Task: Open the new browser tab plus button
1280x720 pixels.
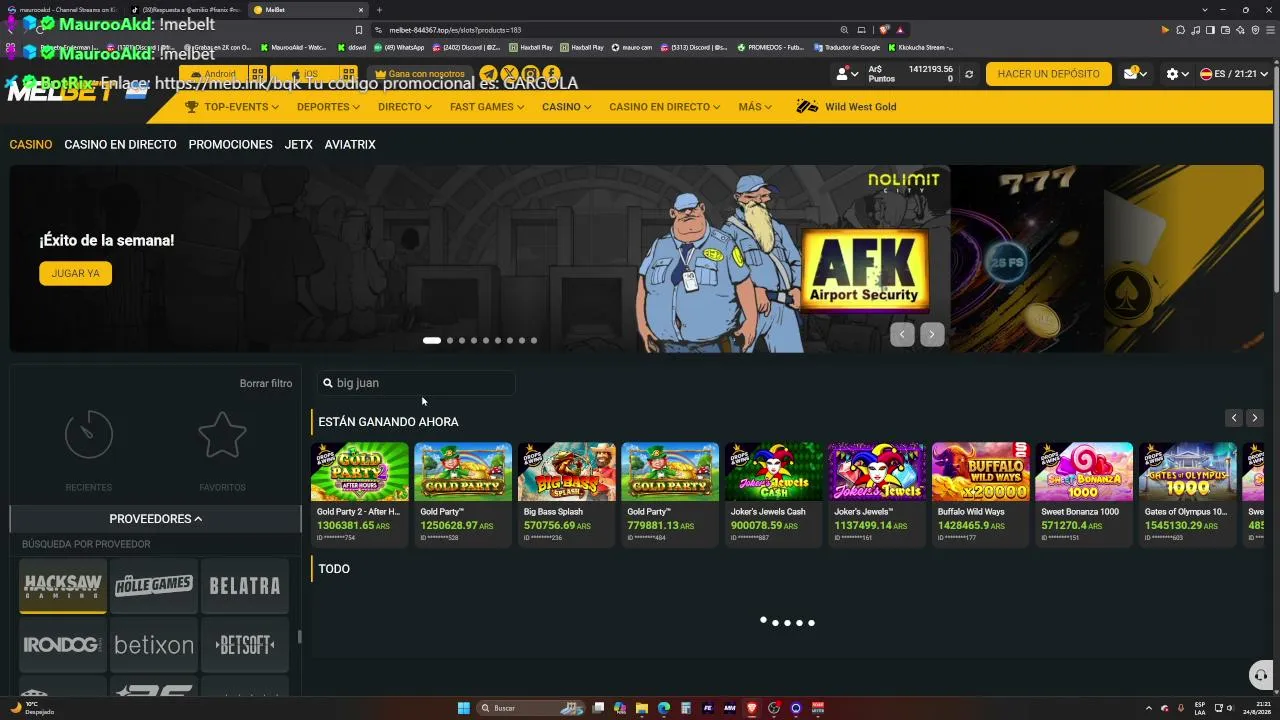Action: tap(379, 10)
